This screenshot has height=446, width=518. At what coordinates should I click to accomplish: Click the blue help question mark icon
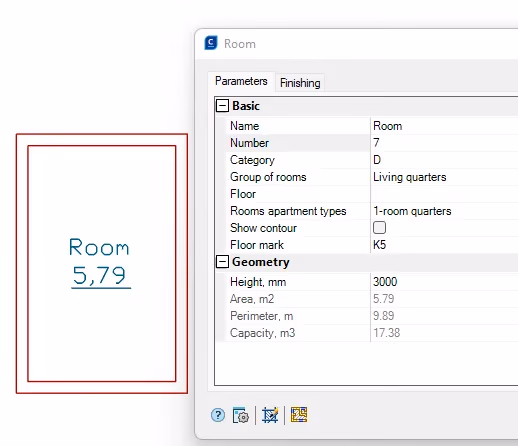click(218, 415)
